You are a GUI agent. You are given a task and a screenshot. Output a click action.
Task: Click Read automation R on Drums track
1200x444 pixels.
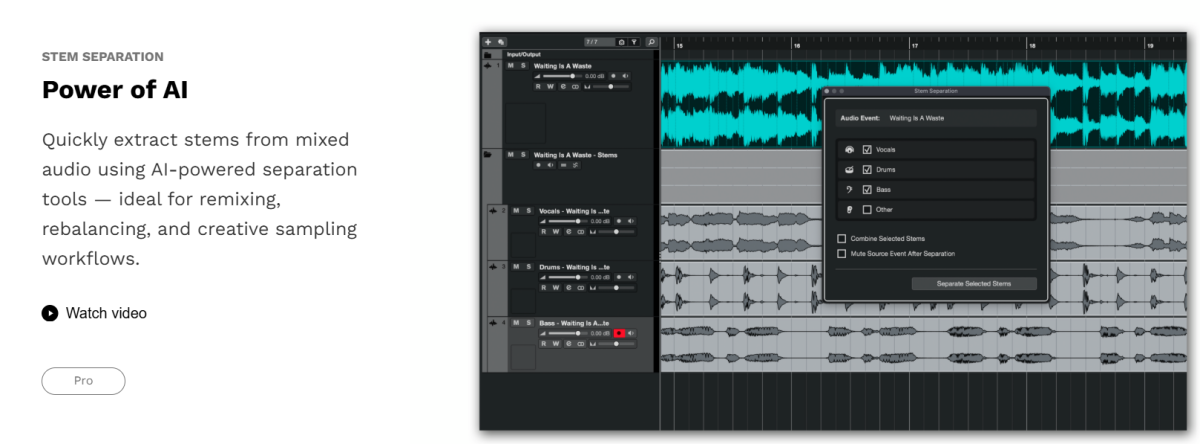tap(544, 288)
